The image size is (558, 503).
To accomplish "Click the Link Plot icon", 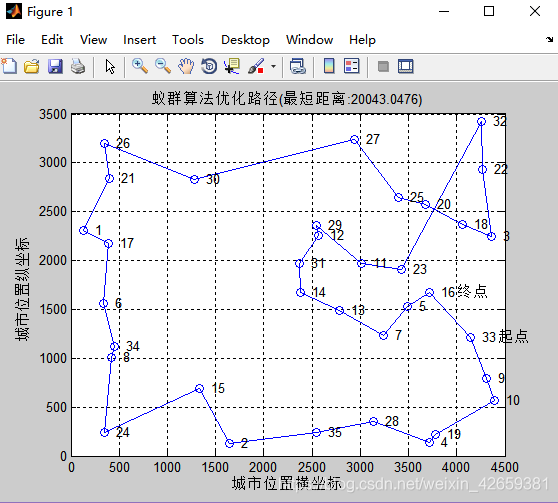I will click(x=298, y=66).
